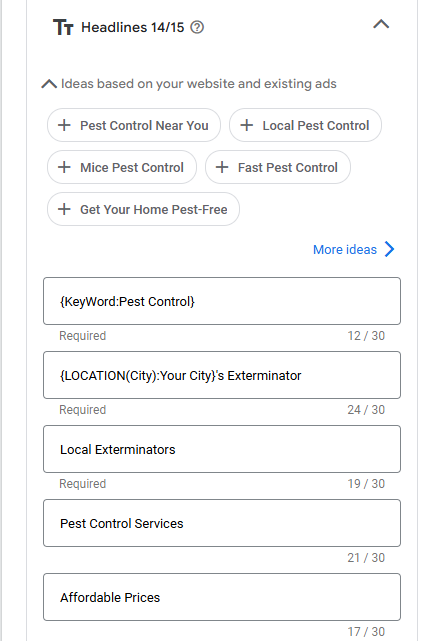Edit the Affordable Prices headline field

pos(222,597)
